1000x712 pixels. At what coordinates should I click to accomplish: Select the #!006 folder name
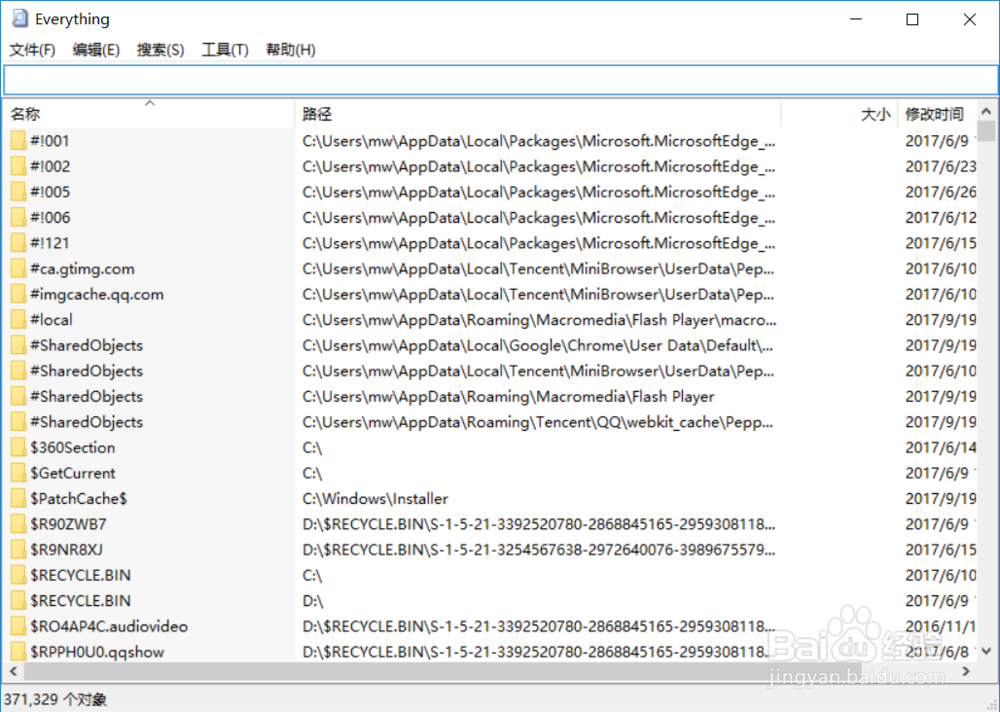point(50,218)
